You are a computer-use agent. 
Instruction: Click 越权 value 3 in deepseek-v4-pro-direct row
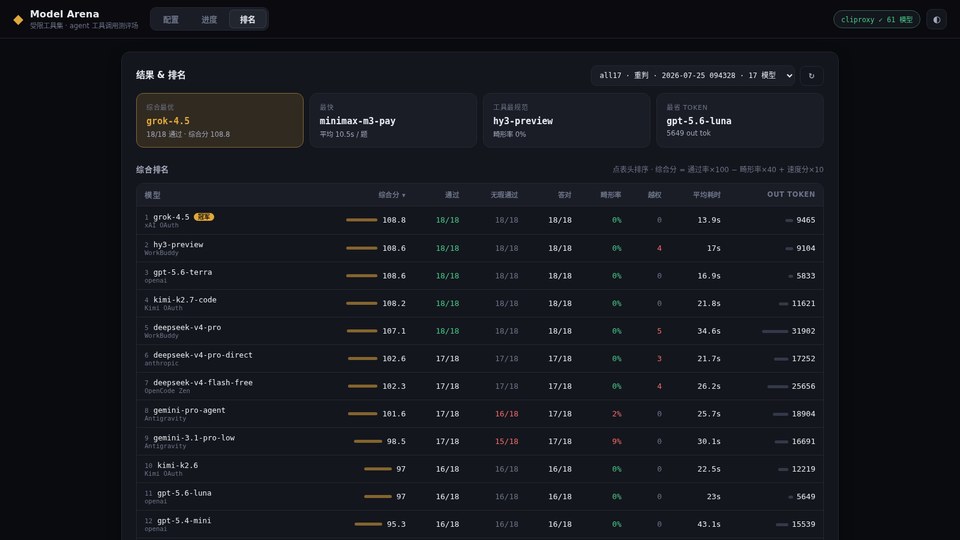659,359
